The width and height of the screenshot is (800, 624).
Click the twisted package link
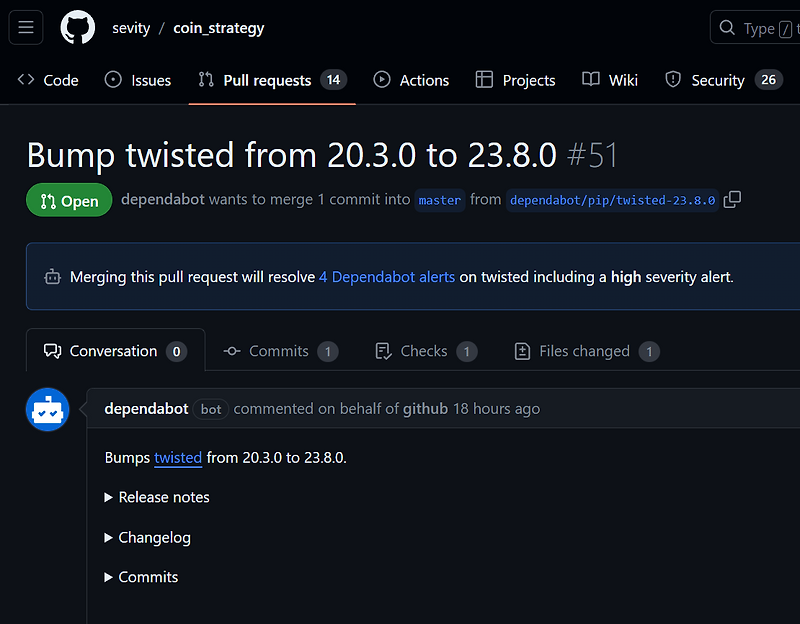click(x=178, y=457)
